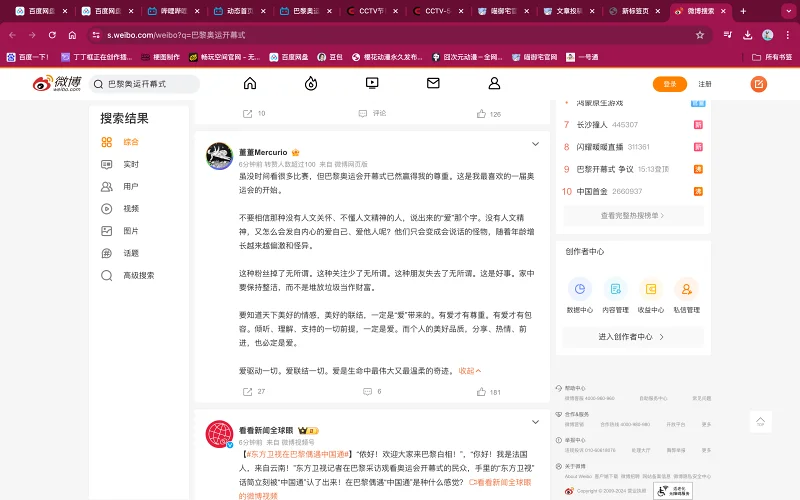Screen dimensions: 800x500
Task: Expand the tab search dropdown arrow
Action: point(789,11)
